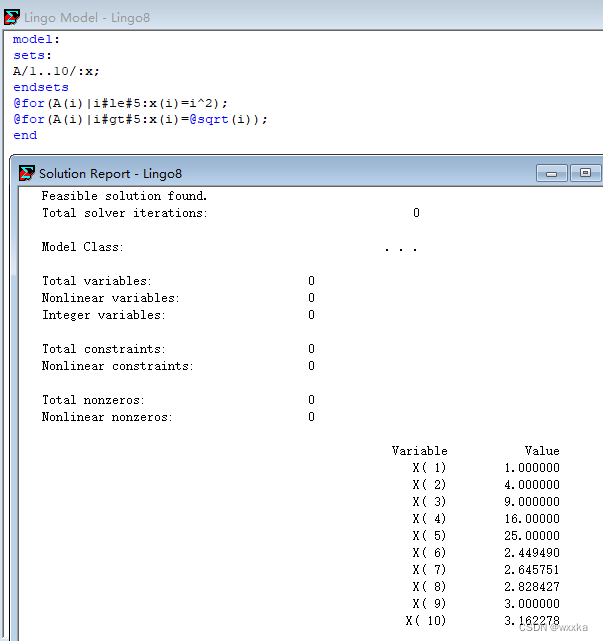Click the Lingo Model window icon

11,18
